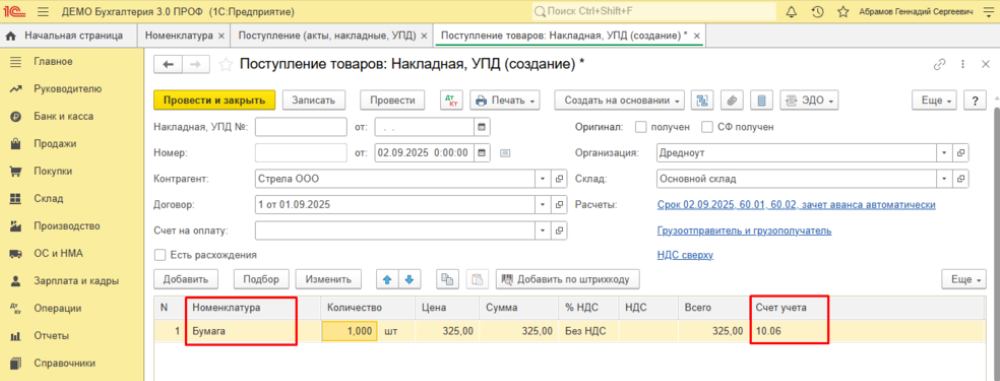Switch to Номенклатура tab
This screenshot has width=1000, height=381.
point(179,36)
